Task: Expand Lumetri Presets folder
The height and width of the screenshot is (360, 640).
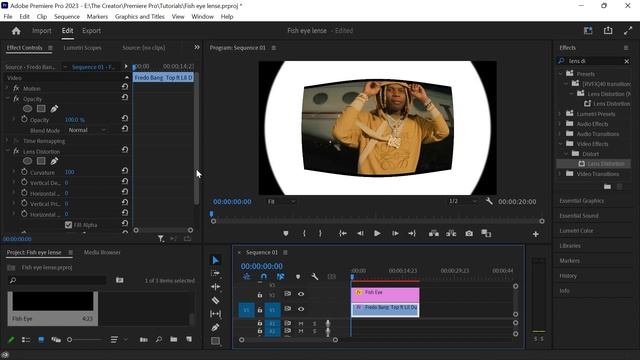Action: pyautogui.click(x=560, y=114)
